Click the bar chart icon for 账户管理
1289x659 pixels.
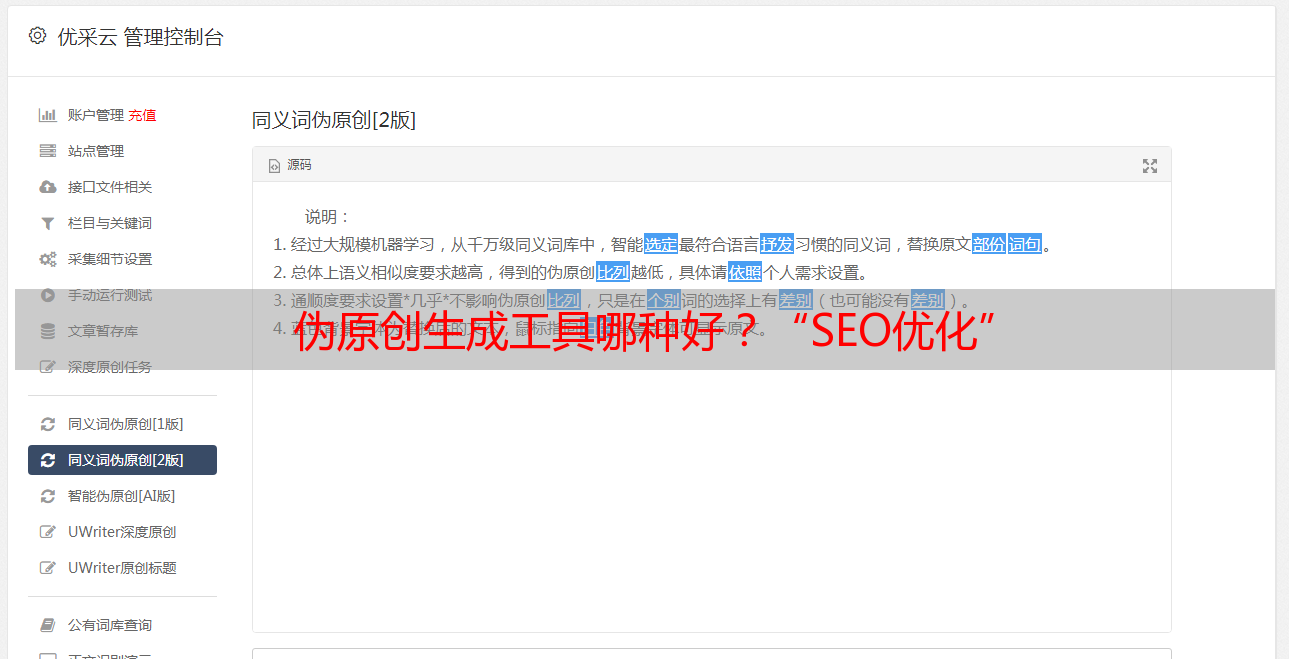[x=47, y=115]
